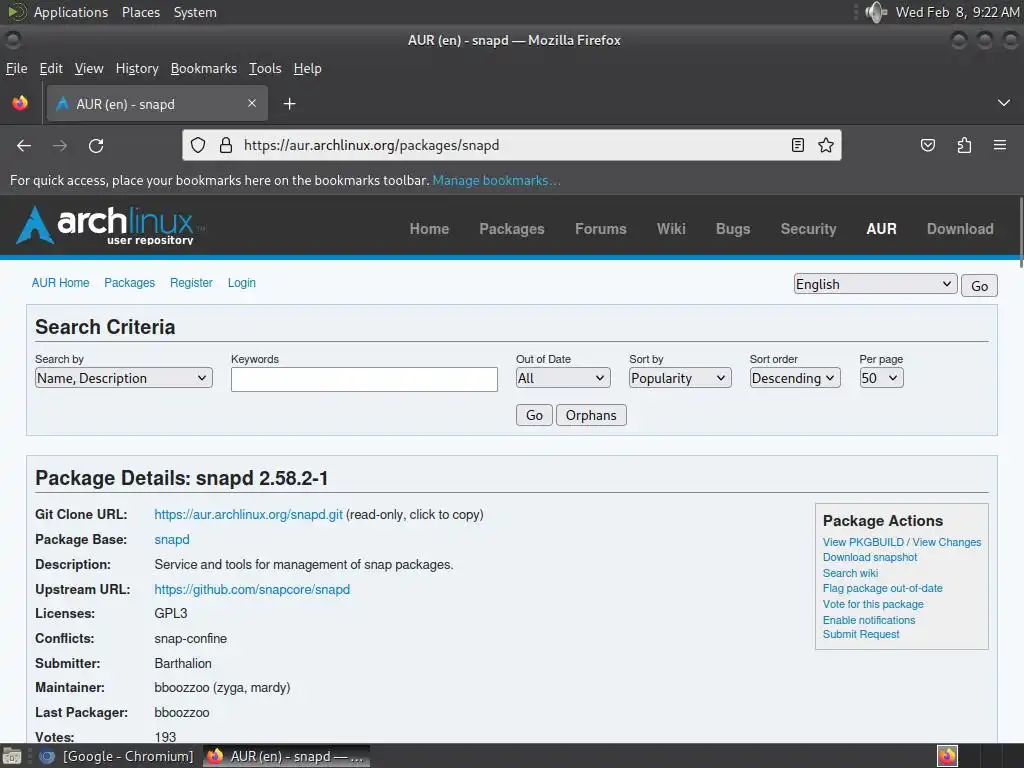Click the URL address bar text
Screen dimensions: 1024x768
click(372, 145)
